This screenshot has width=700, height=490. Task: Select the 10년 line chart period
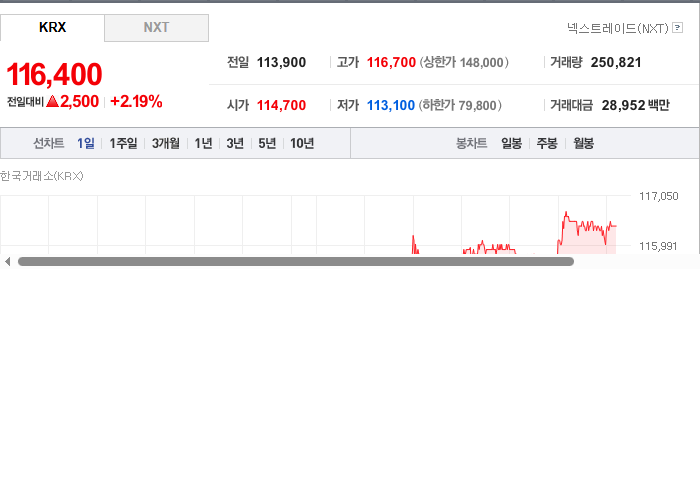click(x=302, y=143)
